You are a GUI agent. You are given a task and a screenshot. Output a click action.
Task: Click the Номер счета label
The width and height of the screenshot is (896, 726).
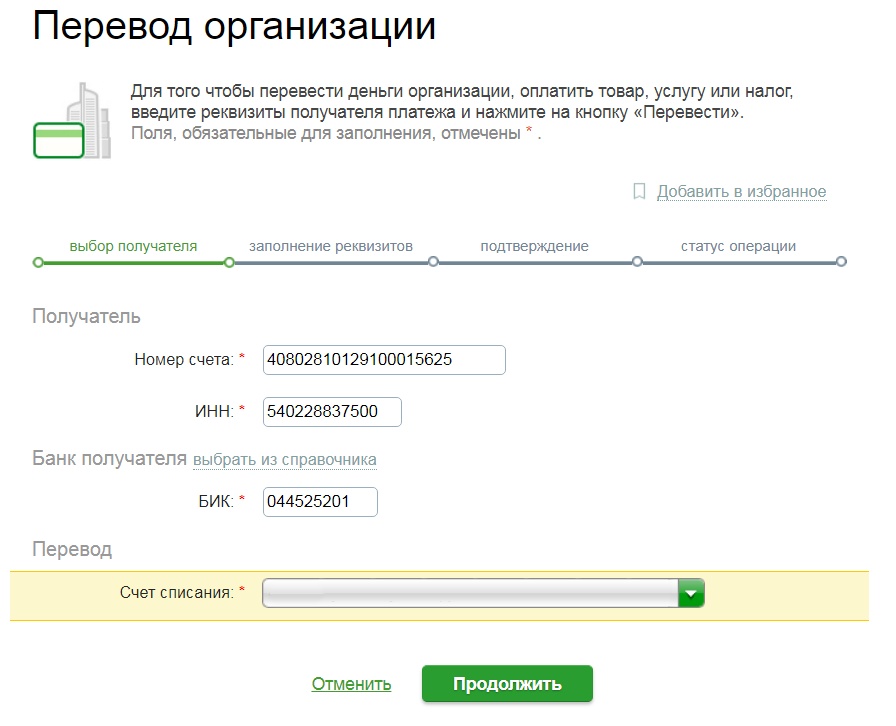184,360
